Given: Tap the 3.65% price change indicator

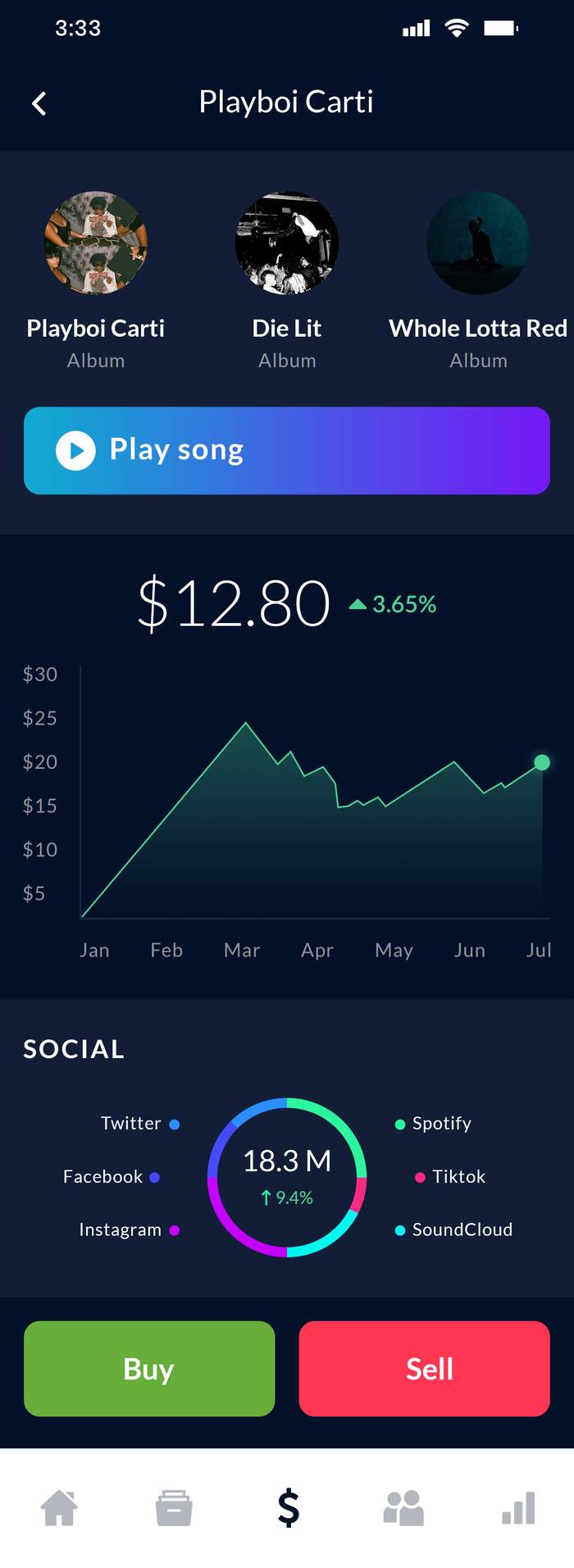Looking at the screenshot, I should tap(393, 604).
